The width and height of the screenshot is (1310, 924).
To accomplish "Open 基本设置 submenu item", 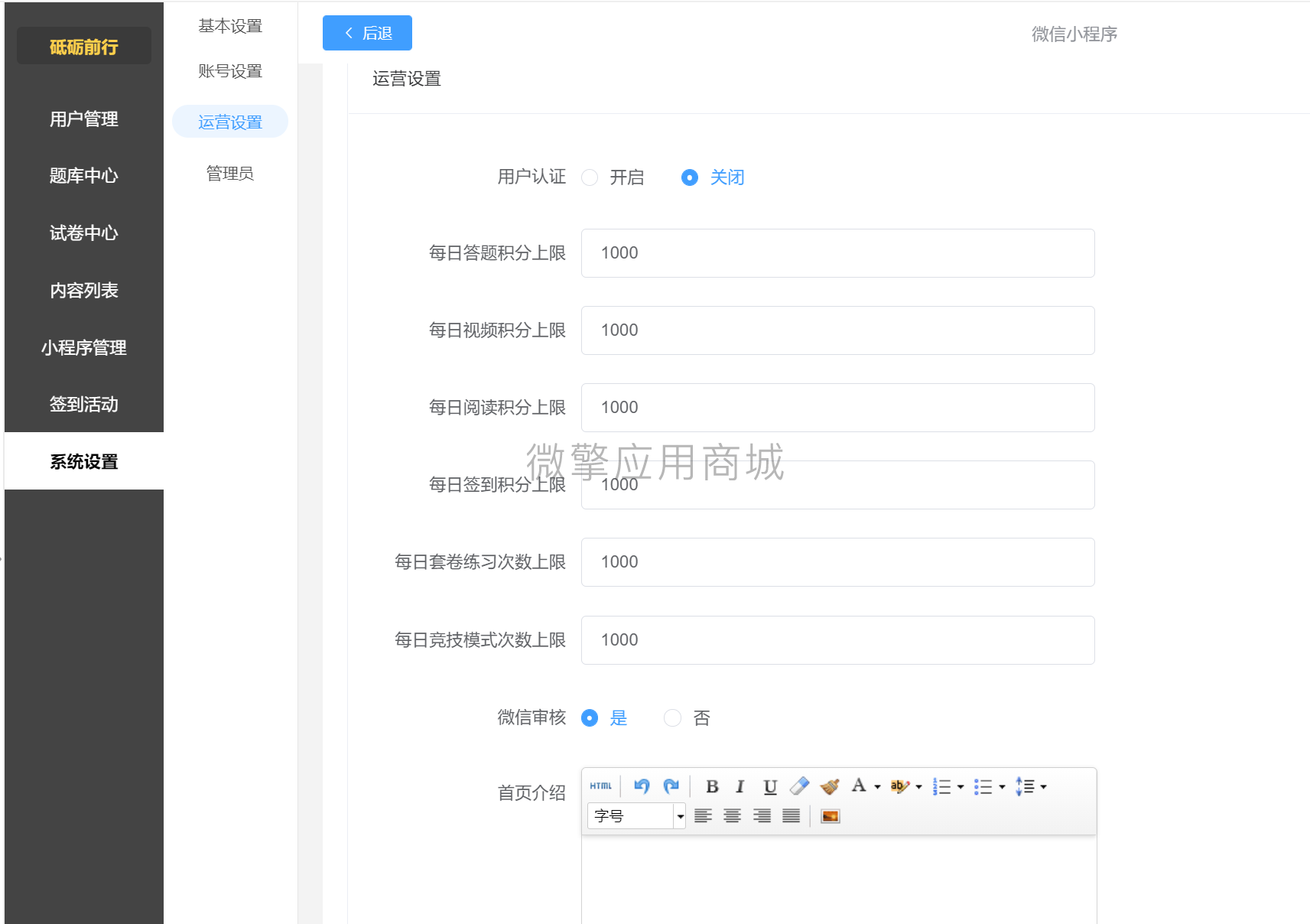I will click(230, 26).
